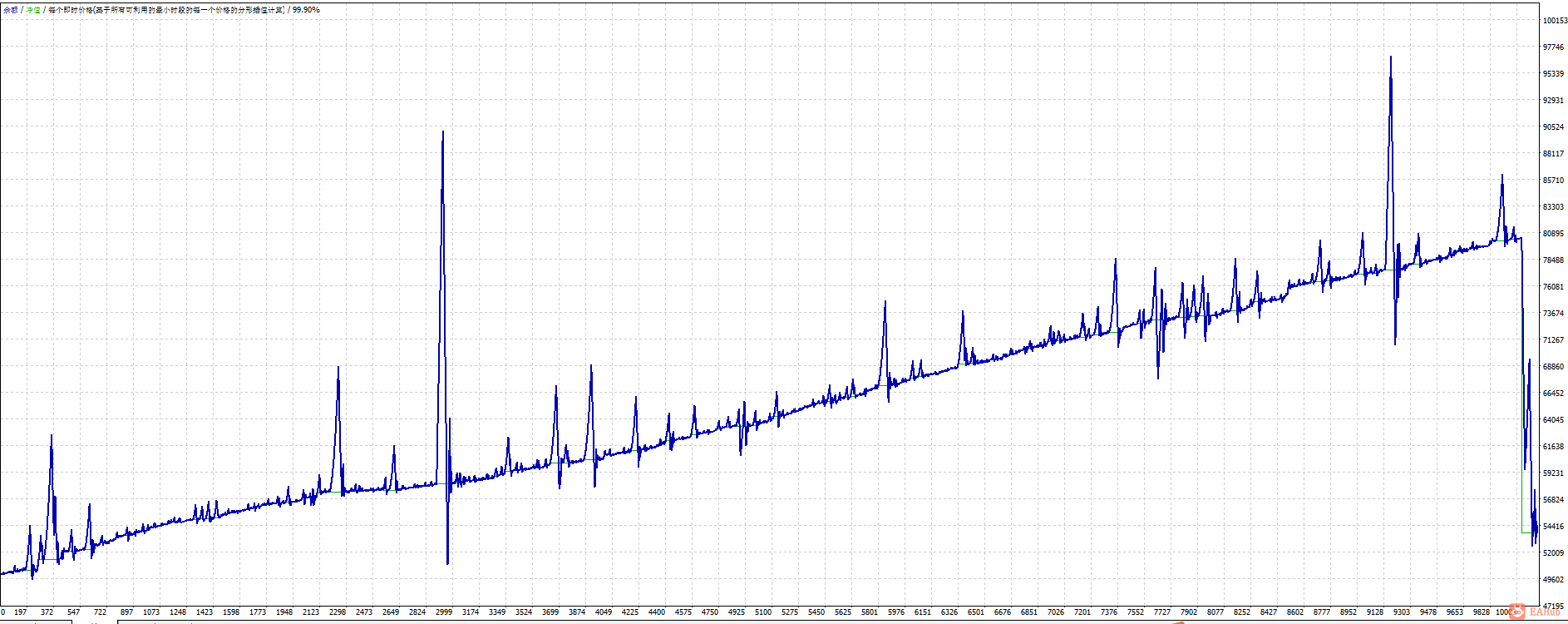1568x624 pixels.
Task: Click the 90524 value on the price axis
Action: pos(1553,127)
